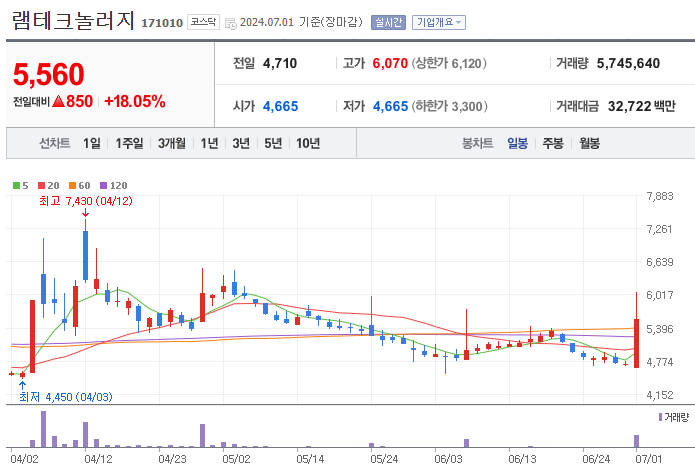Click the 거래대금 value 32,722 백만

[642, 106]
